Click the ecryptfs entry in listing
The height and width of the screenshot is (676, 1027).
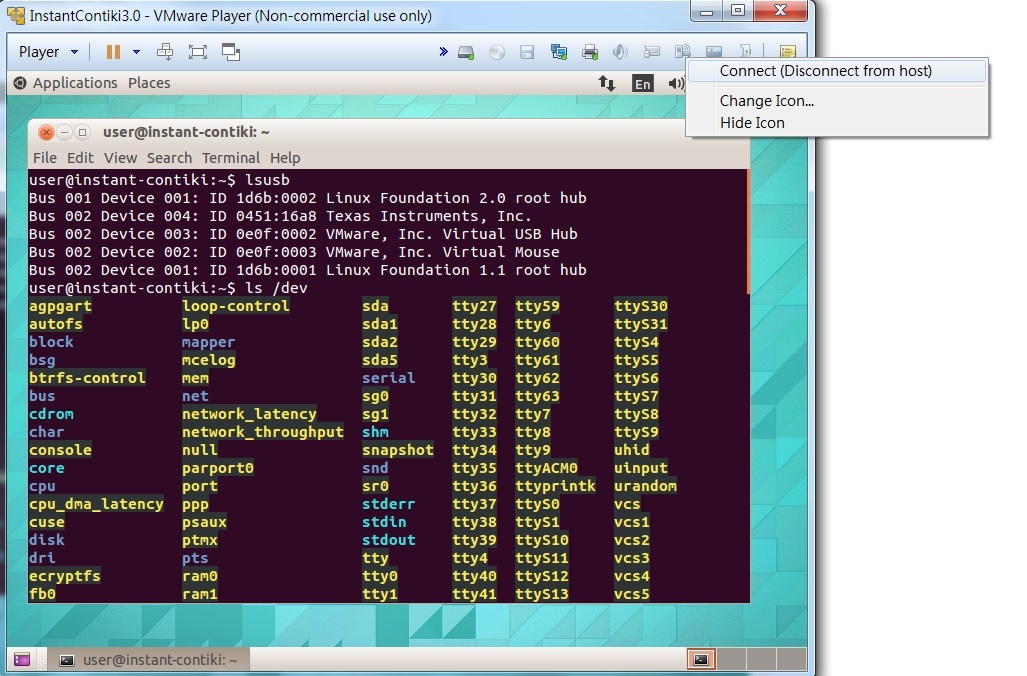coord(64,576)
